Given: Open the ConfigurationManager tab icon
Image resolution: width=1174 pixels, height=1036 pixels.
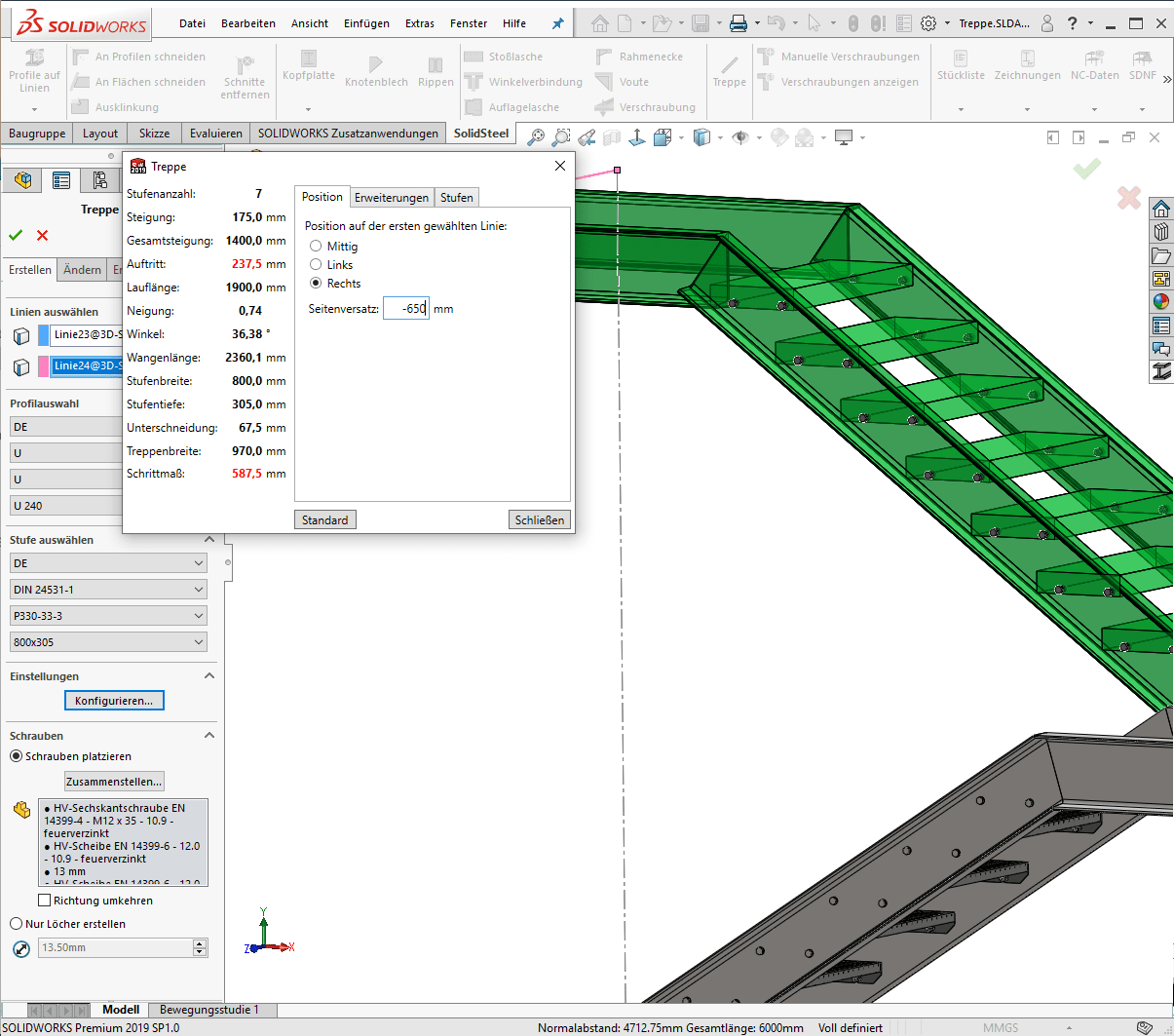Looking at the screenshot, I should pyautogui.click(x=99, y=180).
